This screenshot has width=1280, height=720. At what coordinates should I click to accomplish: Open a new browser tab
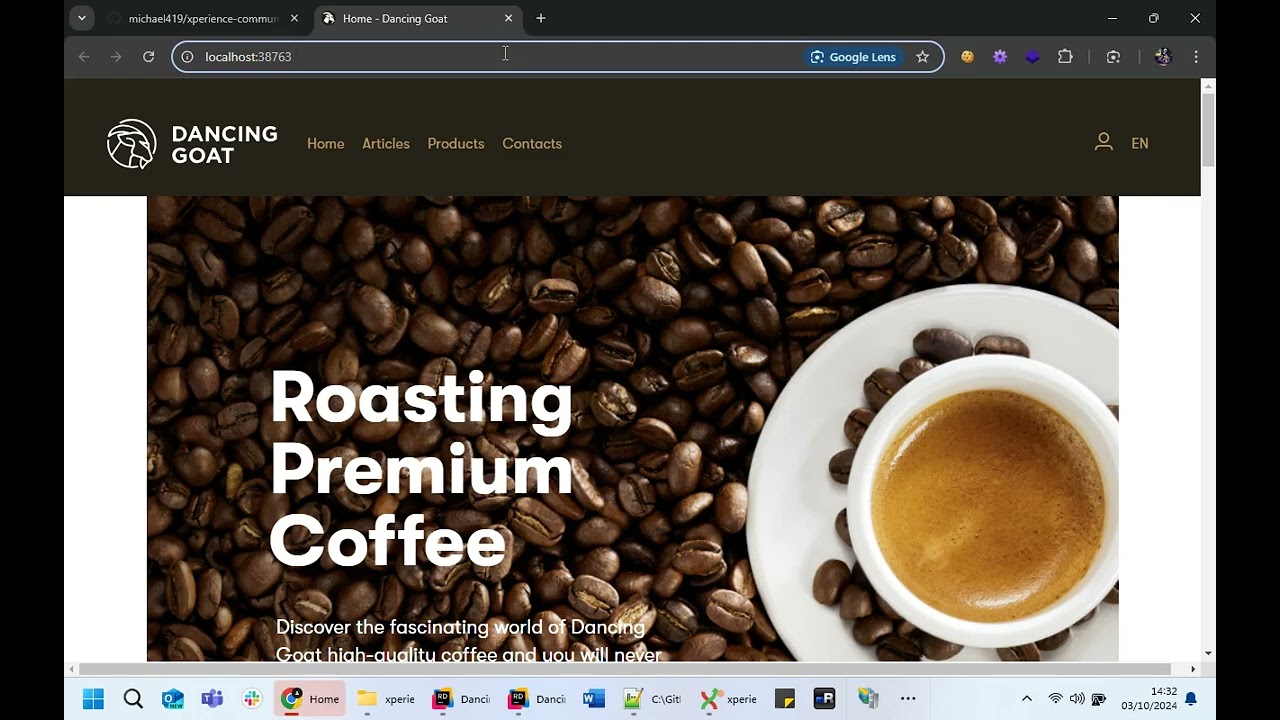click(x=541, y=18)
